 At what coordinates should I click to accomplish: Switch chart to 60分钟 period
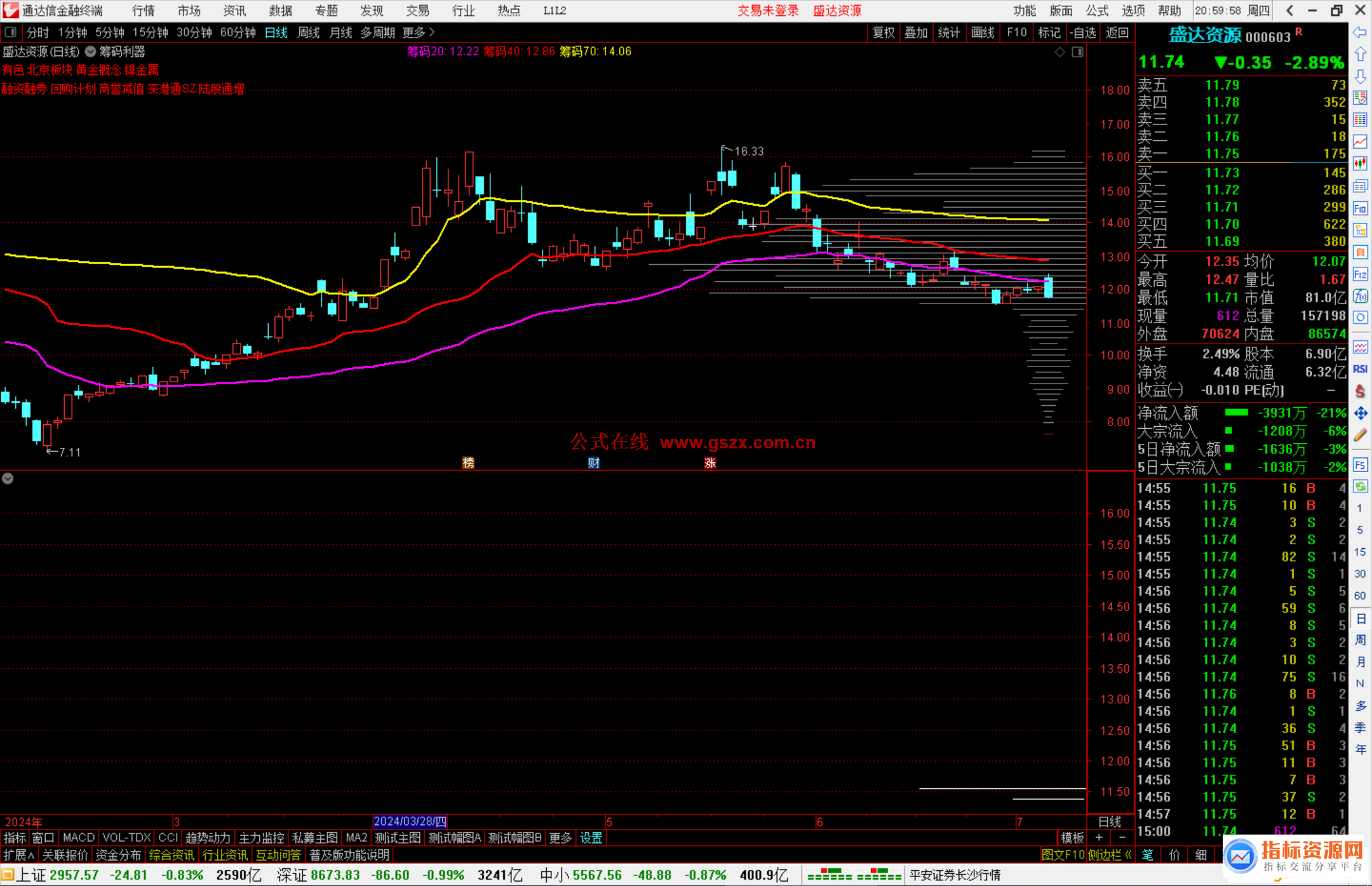tap(238, 32)
